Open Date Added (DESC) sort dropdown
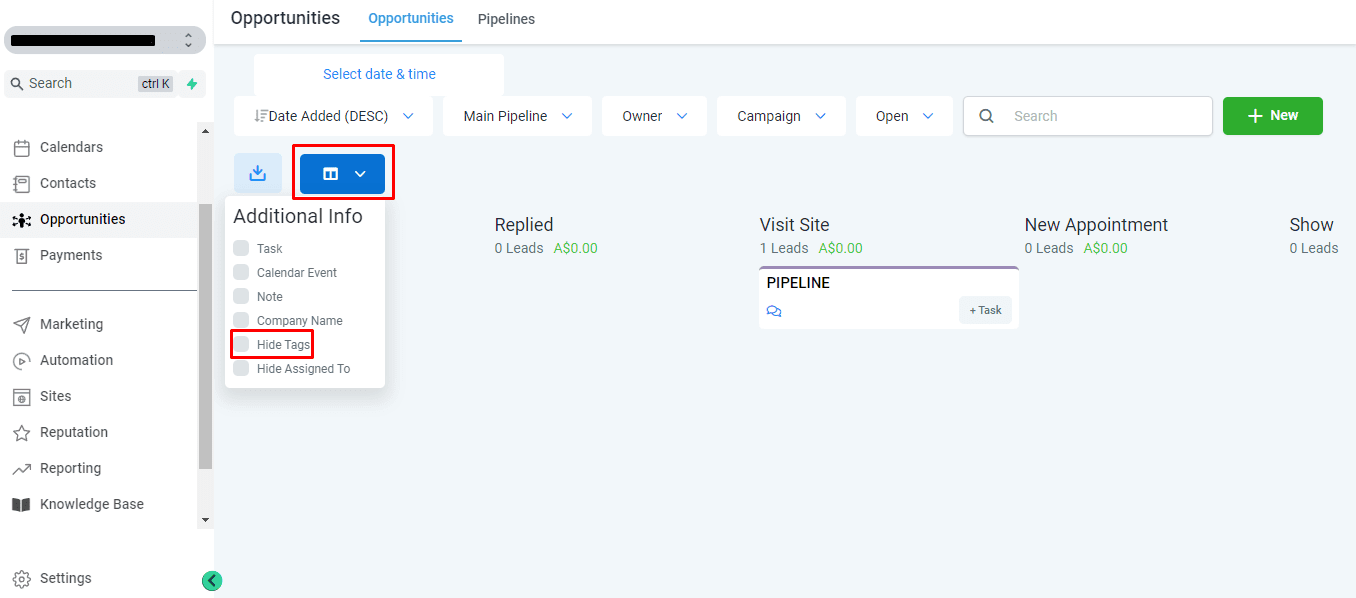This screenshot has height=598, width=1356. coord(333,116)
